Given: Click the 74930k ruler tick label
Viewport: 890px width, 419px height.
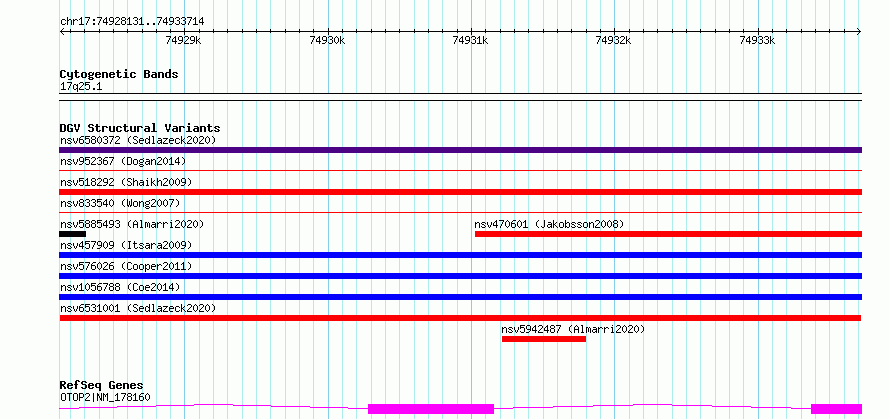Looking at the screenshot, I should tap(327, 40).
